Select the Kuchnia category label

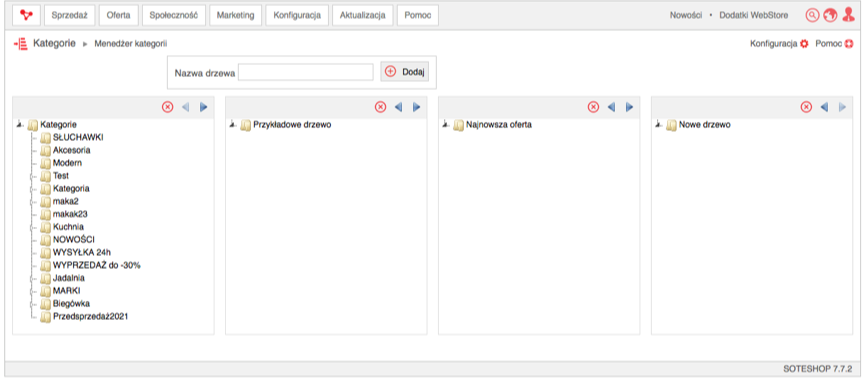point(68,227)
